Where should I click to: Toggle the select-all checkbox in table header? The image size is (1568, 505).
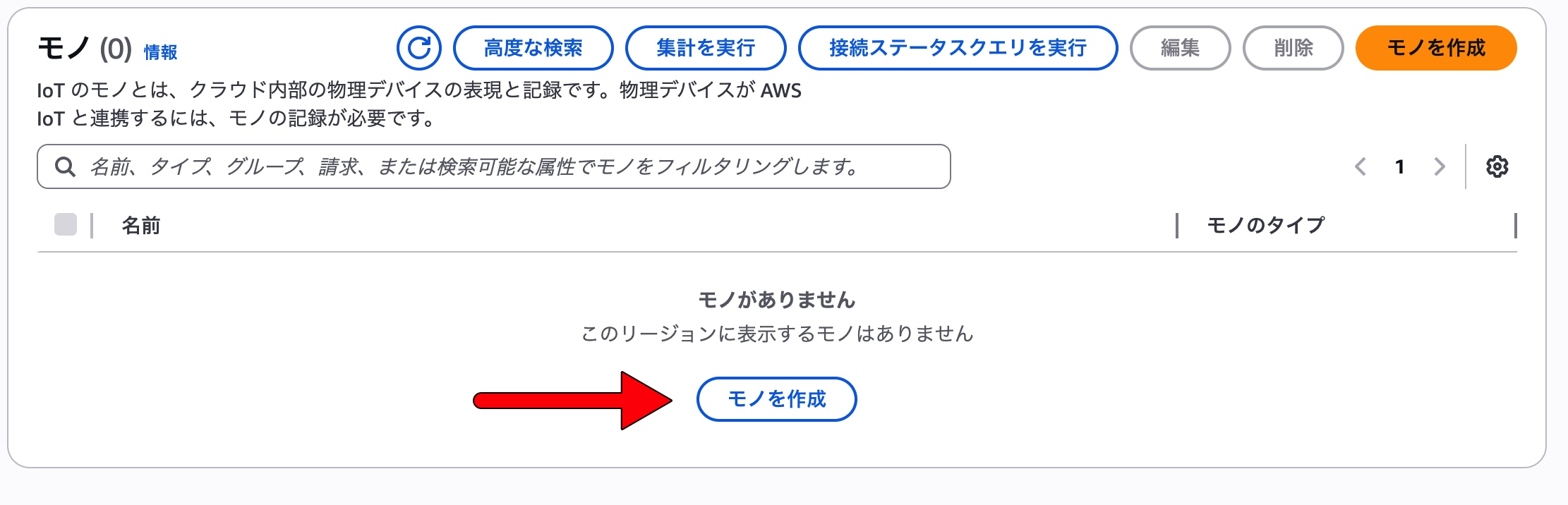[x=66, y=225]
